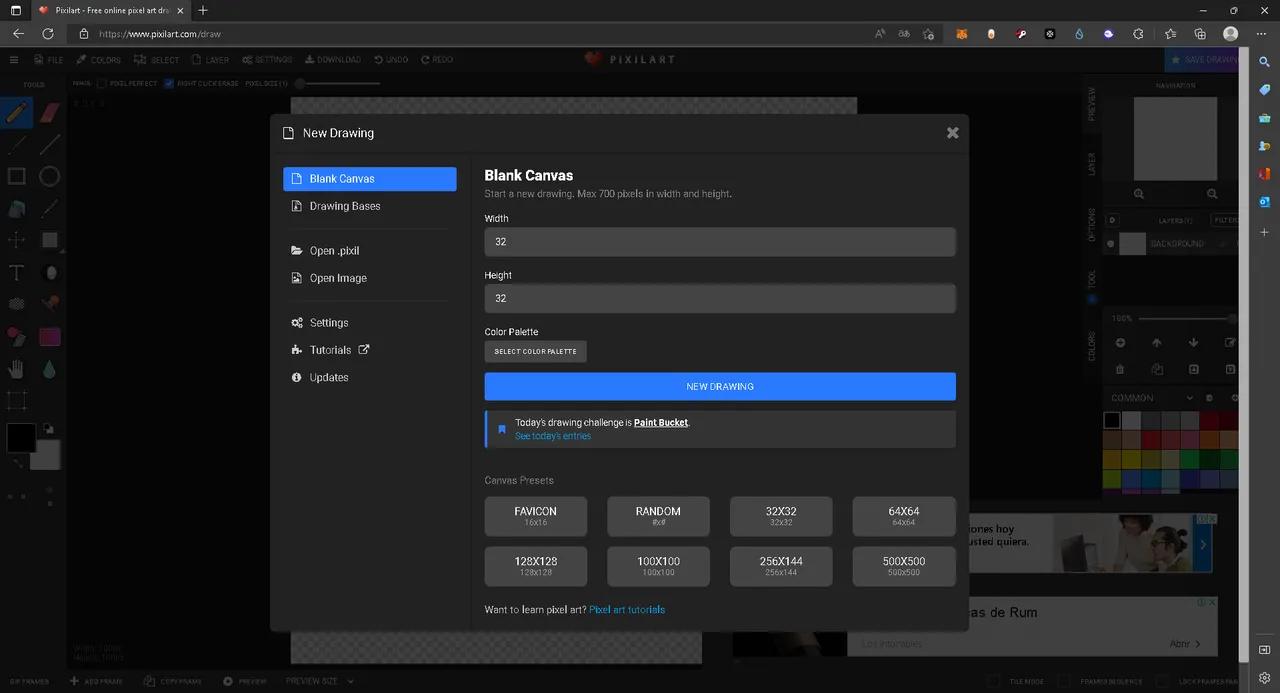Choose the Random canvas preset
Screen dimensions: 1280x693
tap(658, 516)
